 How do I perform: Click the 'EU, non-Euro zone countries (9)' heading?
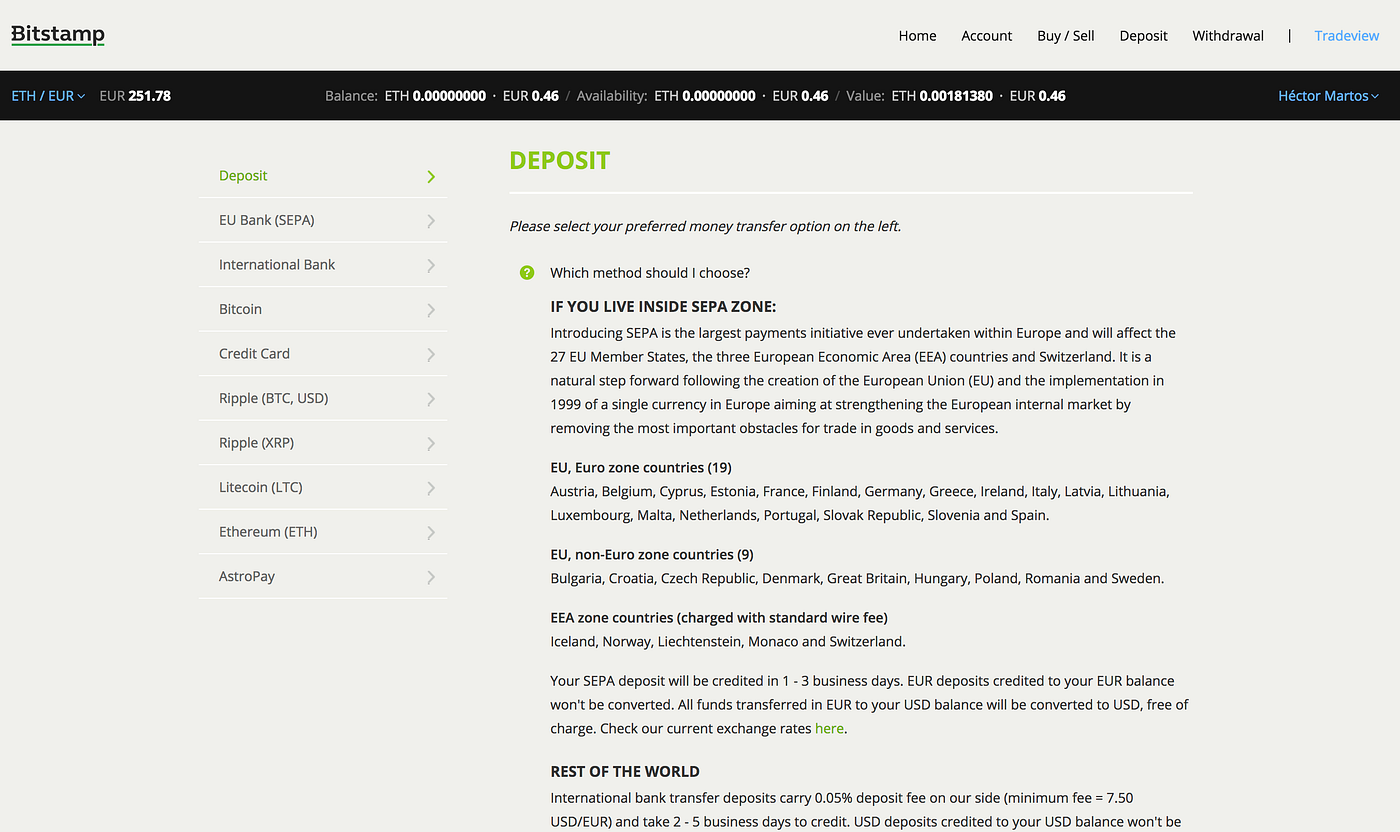[x=652, y=555]
